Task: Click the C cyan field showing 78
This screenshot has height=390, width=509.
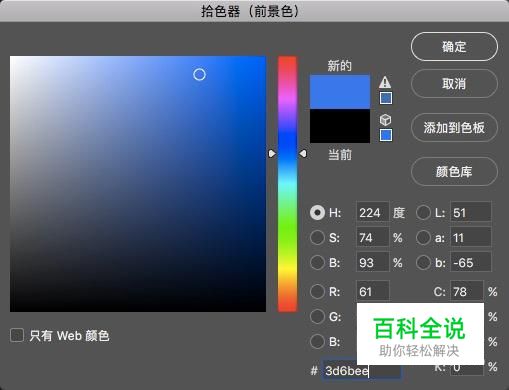Action: tap(467, 292)
